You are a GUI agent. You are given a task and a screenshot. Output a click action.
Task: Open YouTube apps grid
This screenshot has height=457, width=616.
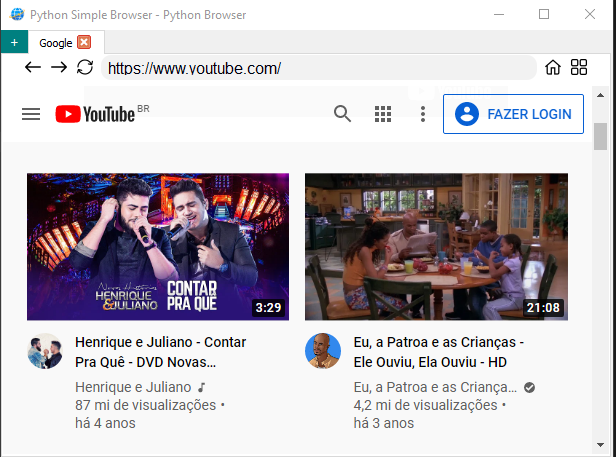(383, 114)
